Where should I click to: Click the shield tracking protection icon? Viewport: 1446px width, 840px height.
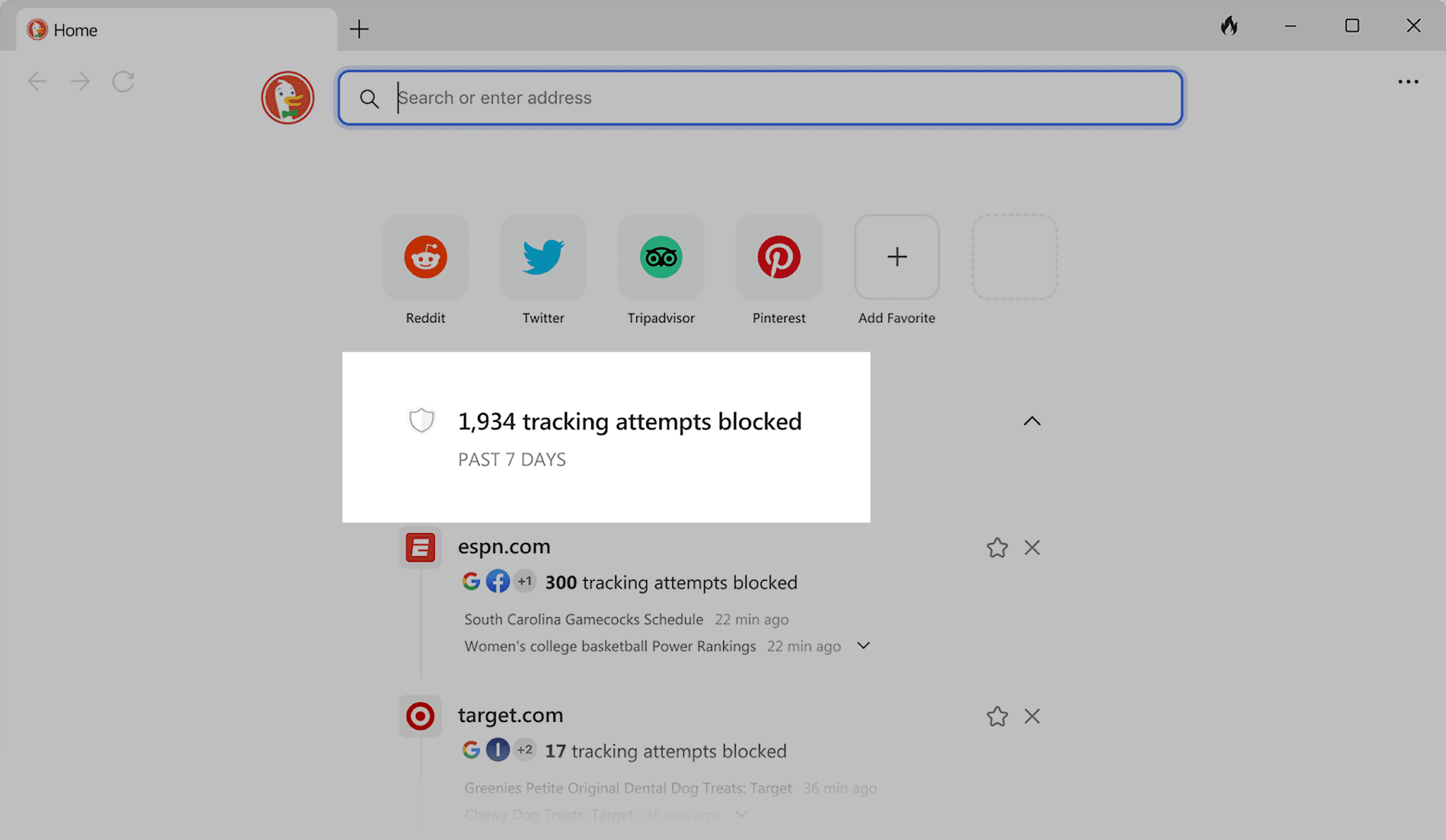click(421, 420)
